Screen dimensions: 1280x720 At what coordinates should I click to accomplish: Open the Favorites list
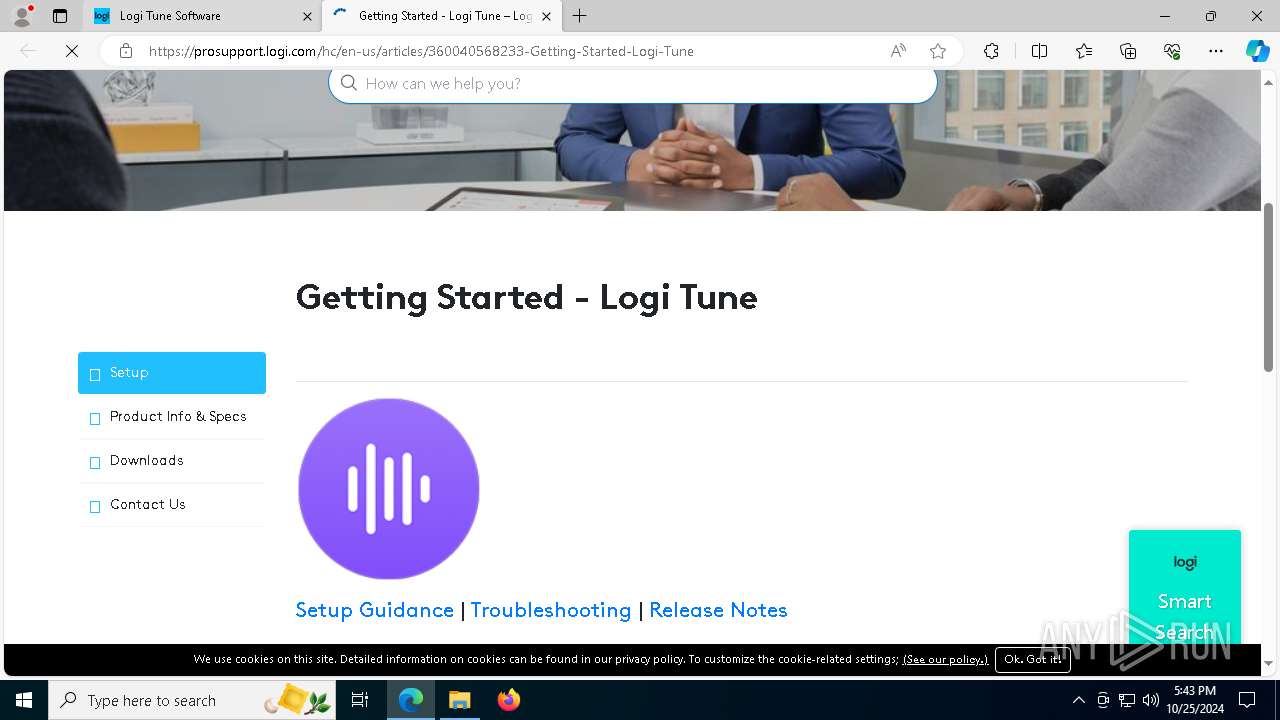coord(1084,51)
